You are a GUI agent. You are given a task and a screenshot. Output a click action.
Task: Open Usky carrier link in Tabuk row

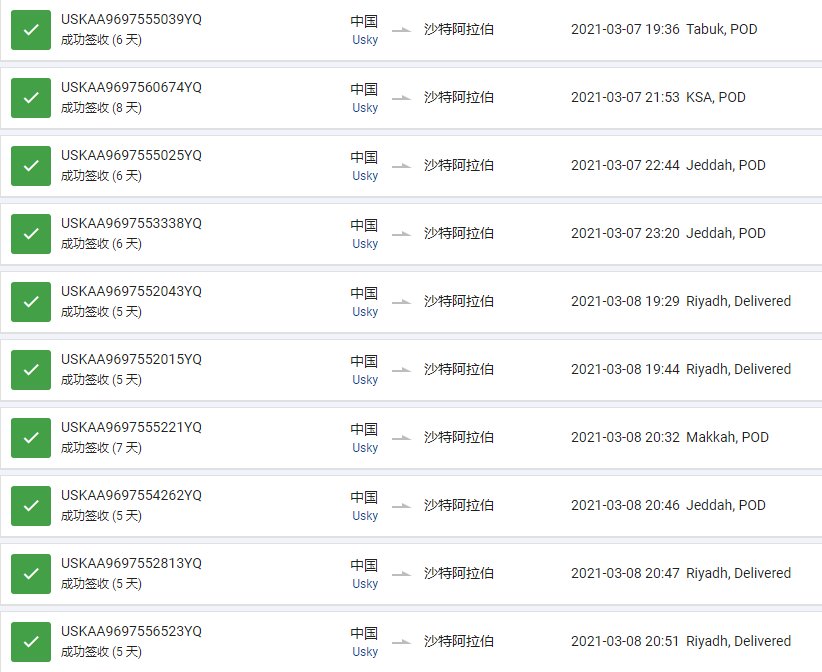365,40
